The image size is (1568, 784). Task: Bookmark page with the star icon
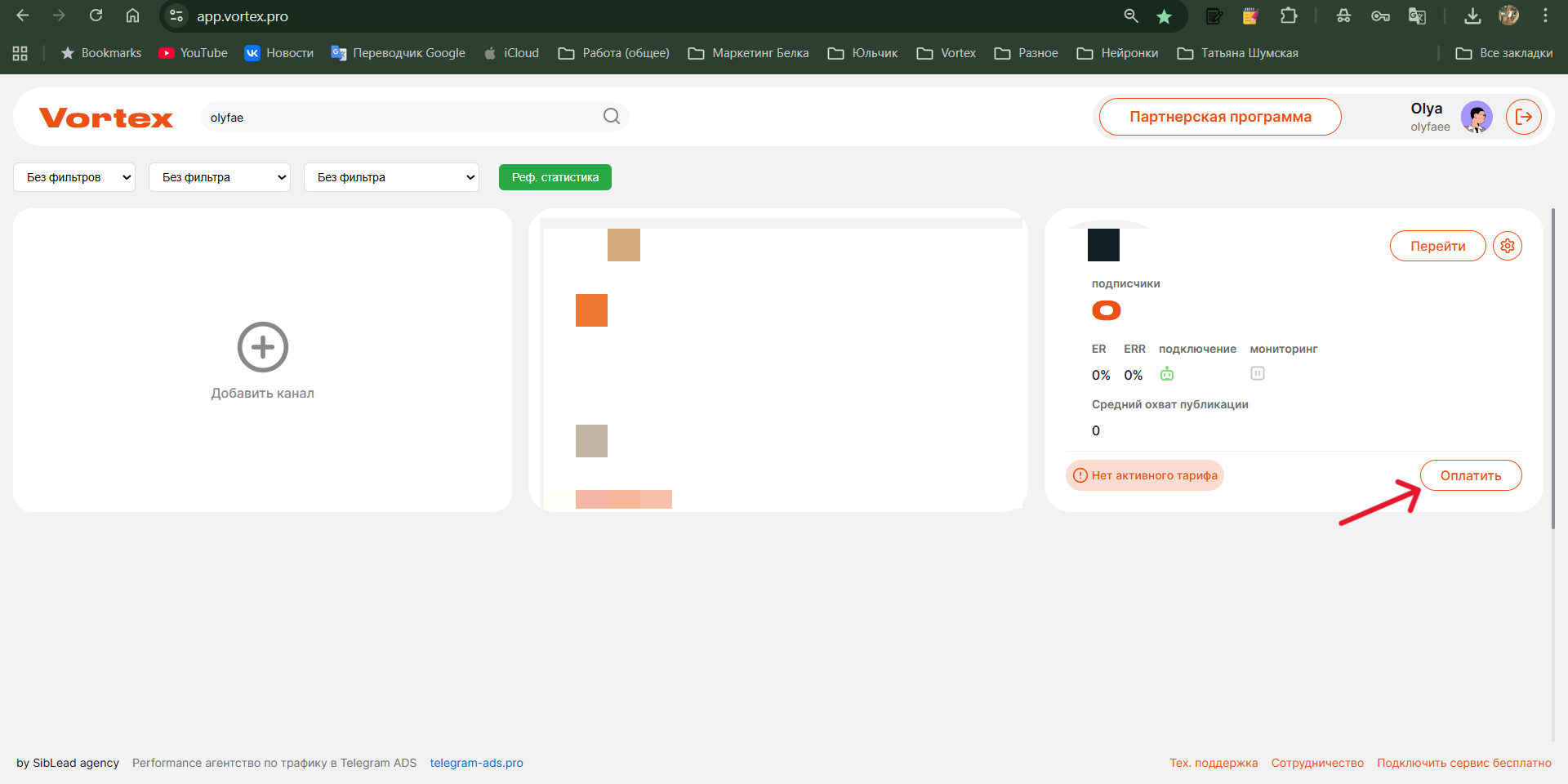coord(1164,16)
